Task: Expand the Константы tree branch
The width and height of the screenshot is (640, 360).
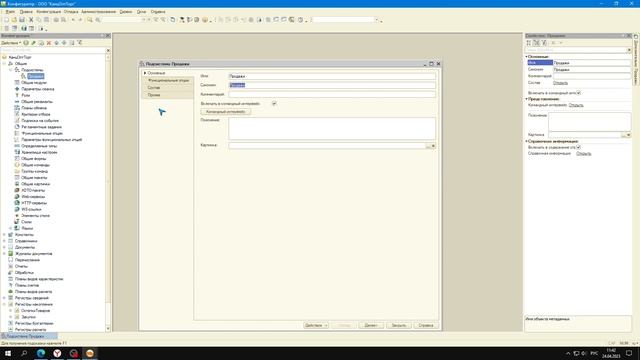Action: click(x=4, y=235)
